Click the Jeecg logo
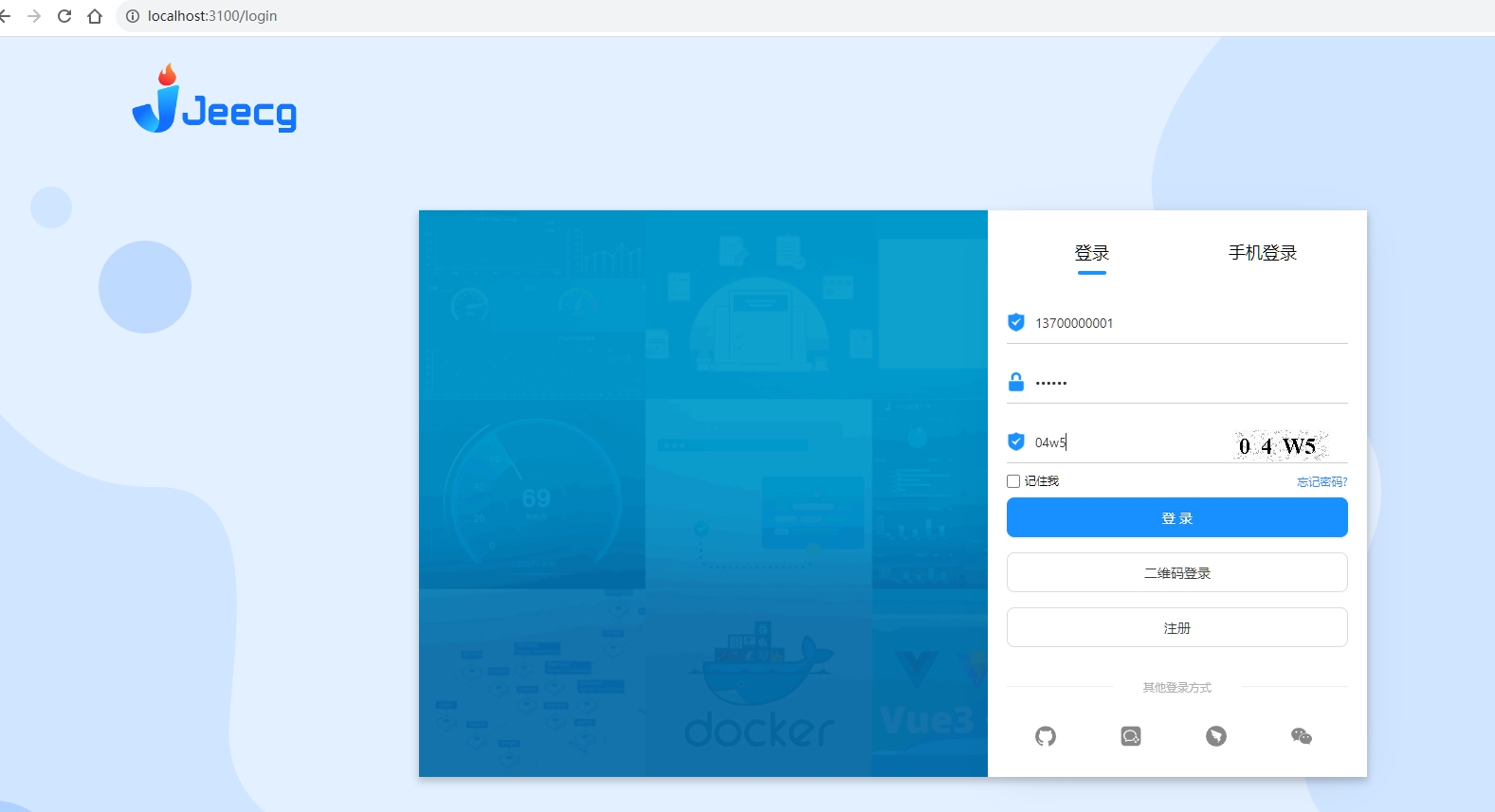The height and width of the screenshot is (812, 1495). (x=214, y=101)
